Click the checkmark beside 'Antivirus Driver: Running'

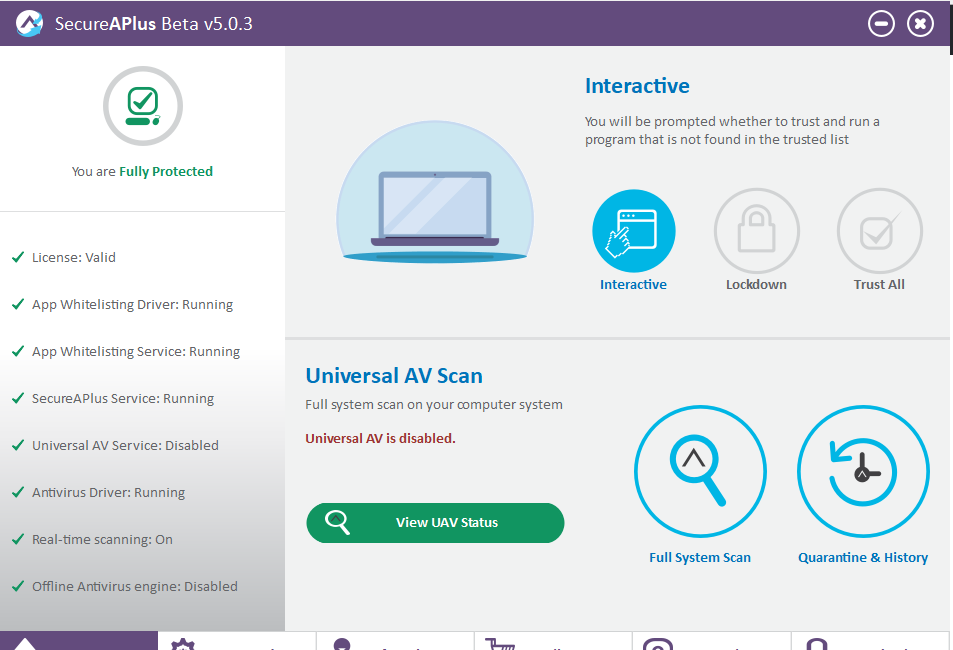tap(18, 492)
